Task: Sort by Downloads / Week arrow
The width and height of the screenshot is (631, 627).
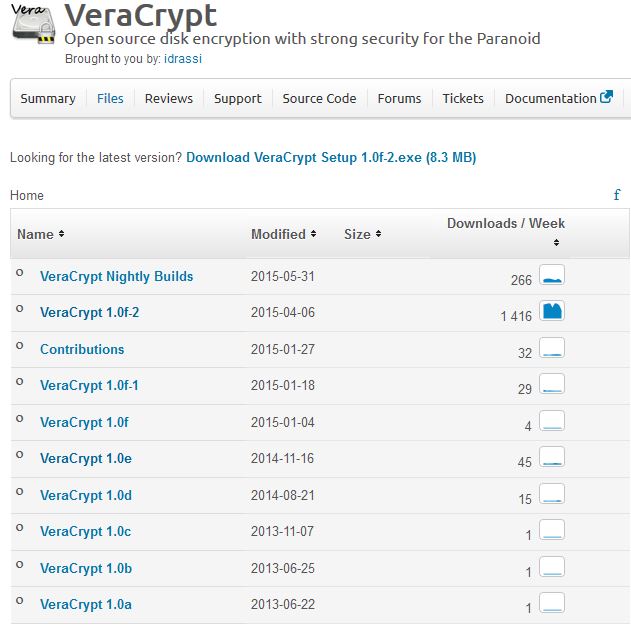Action: point(556,242)
